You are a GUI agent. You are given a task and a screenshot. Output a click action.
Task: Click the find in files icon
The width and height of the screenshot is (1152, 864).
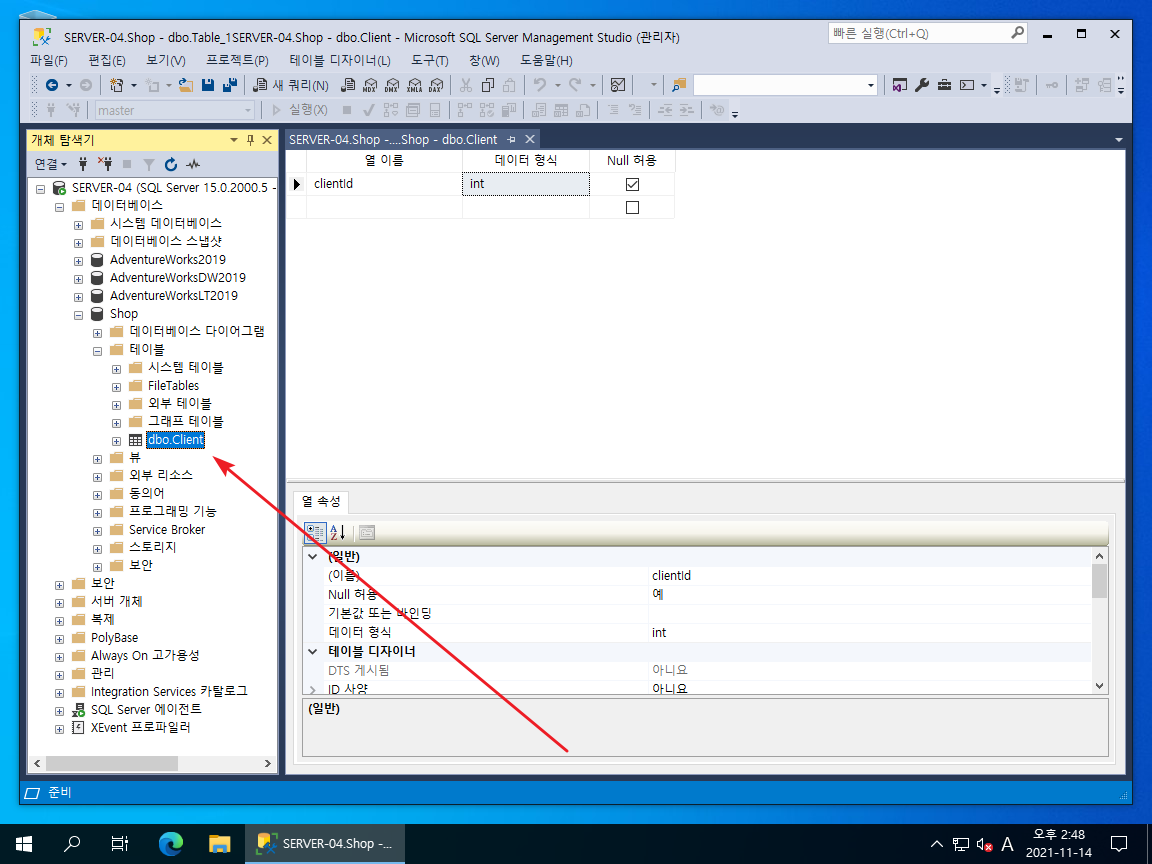pos(679,85)
